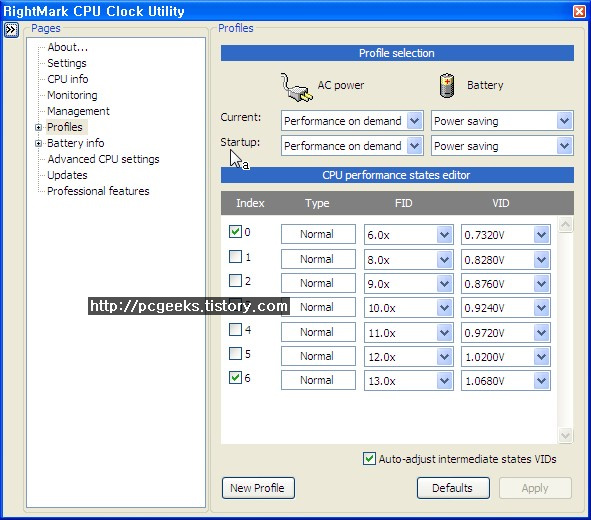Click the New Profile button
591x520 pixels.
point(258,488)
